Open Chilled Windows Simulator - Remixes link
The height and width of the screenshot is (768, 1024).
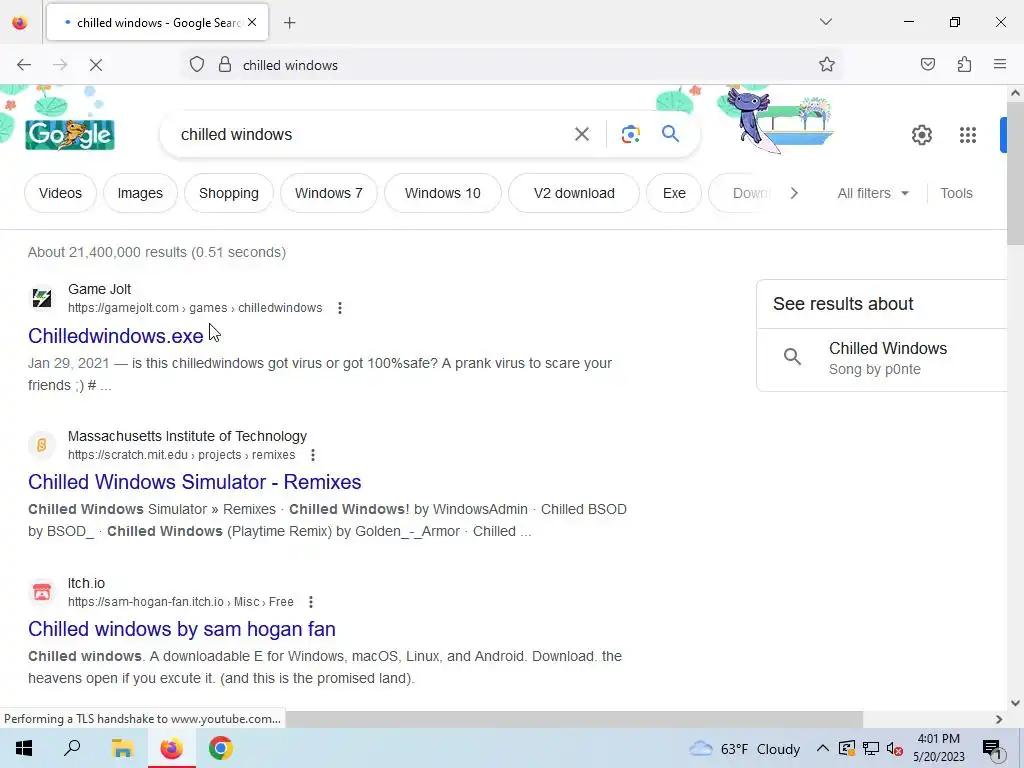(x=195, y=482)
